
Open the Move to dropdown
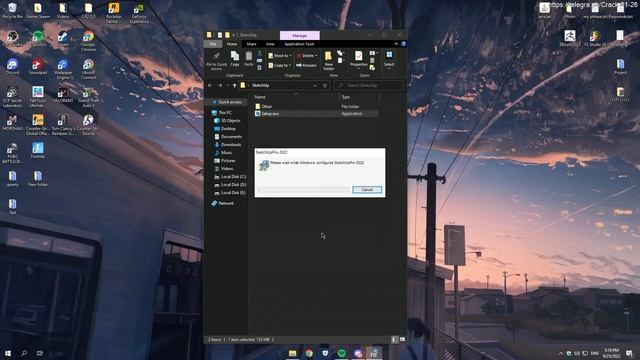tap(280, 56)
